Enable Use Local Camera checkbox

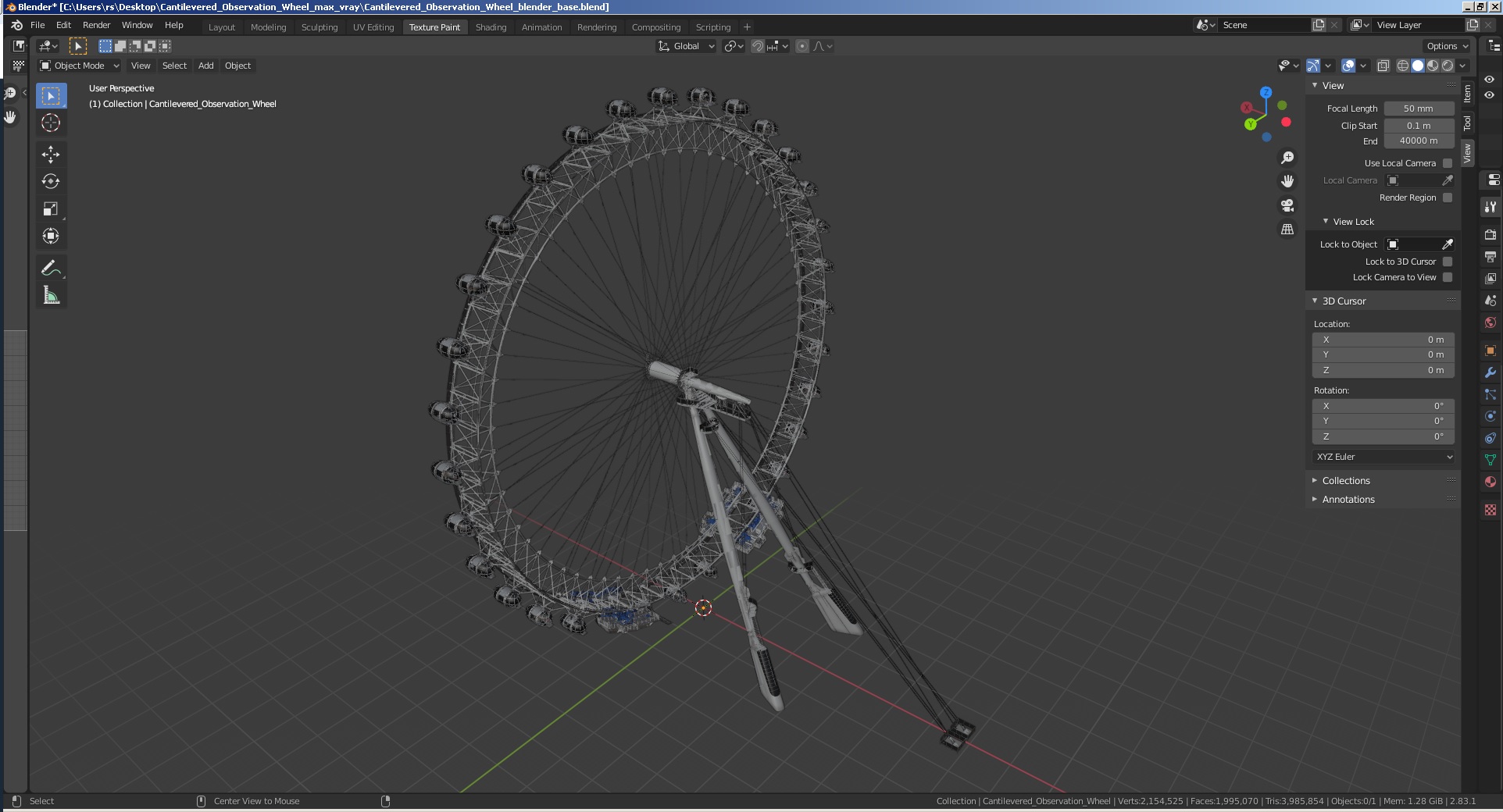(x=1448, y=163)
